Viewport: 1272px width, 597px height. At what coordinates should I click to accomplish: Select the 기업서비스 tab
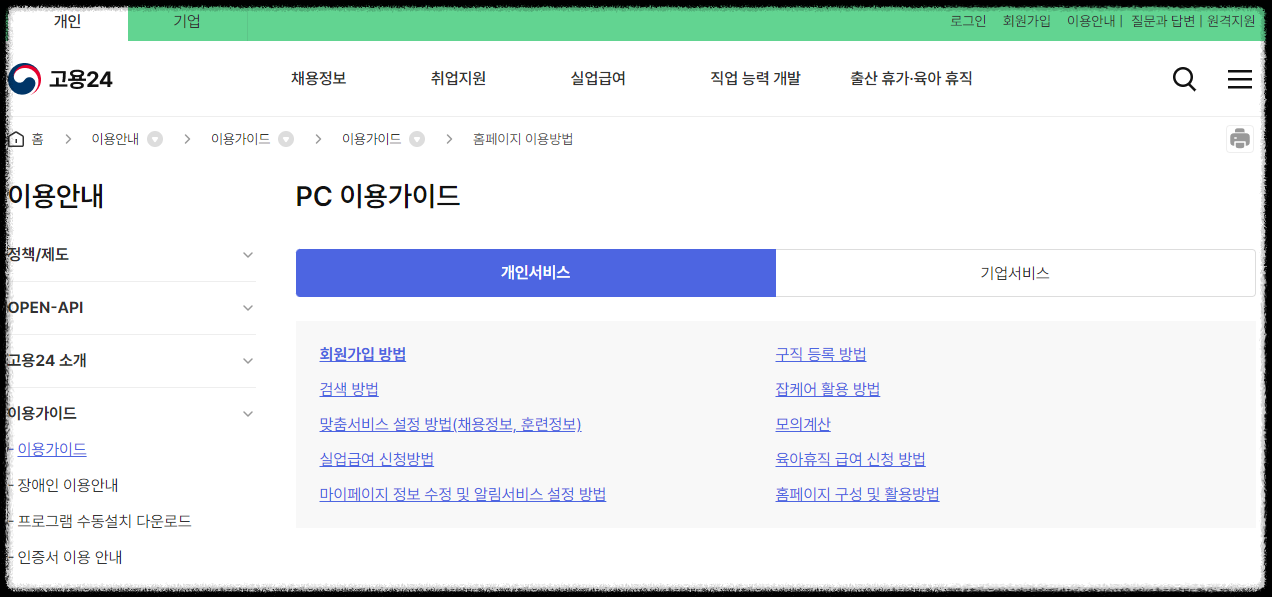point(1015,273)
